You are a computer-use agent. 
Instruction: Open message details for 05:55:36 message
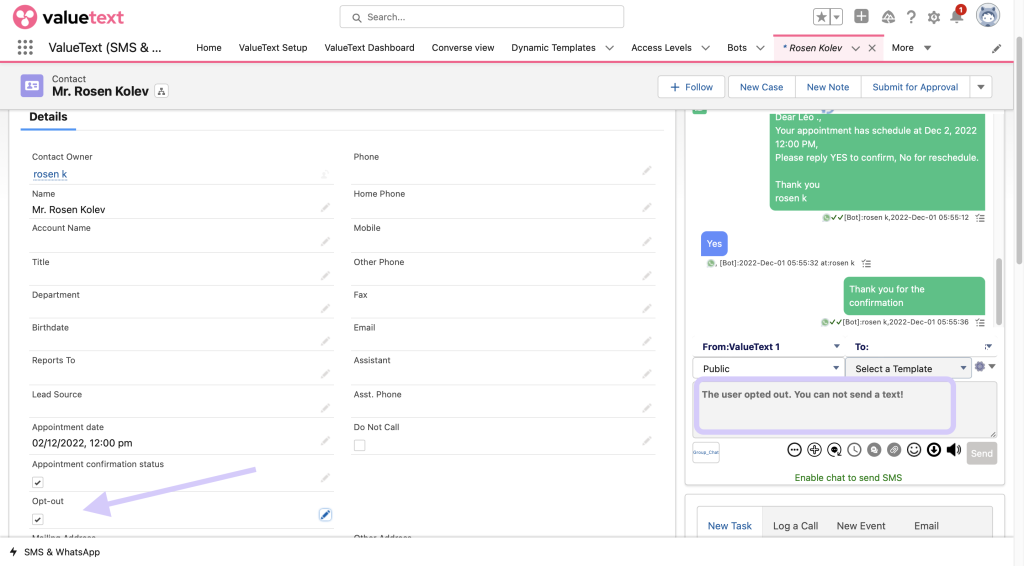point(980,322)
